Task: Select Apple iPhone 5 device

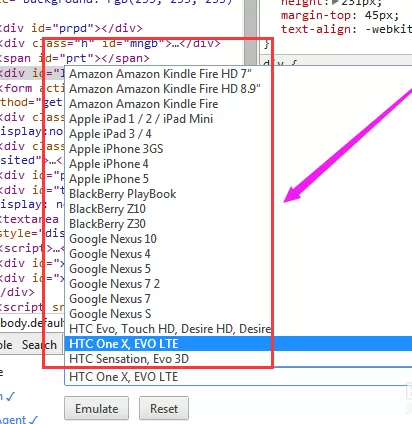Action: [238, 179]
